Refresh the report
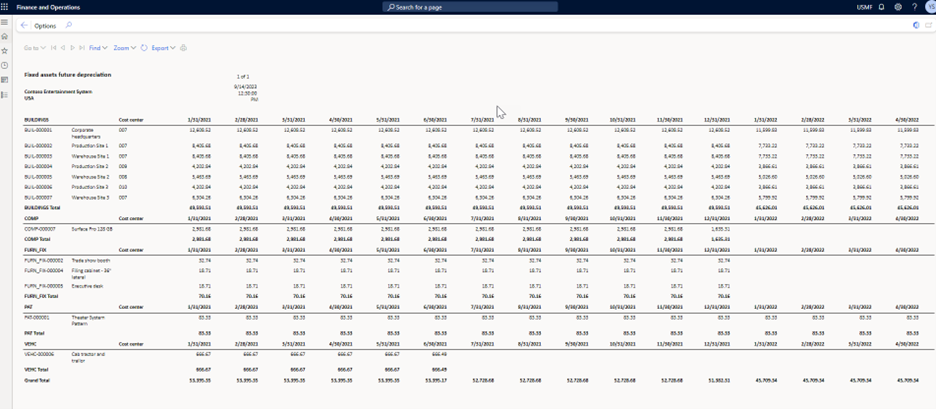The image size is (936, 409). coord(144,48)
